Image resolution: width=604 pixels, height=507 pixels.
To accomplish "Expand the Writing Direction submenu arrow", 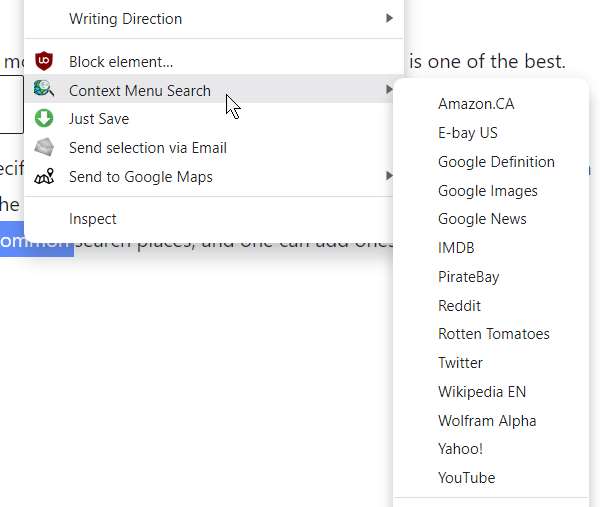I will pyautogui.click(x=388, y=18).
